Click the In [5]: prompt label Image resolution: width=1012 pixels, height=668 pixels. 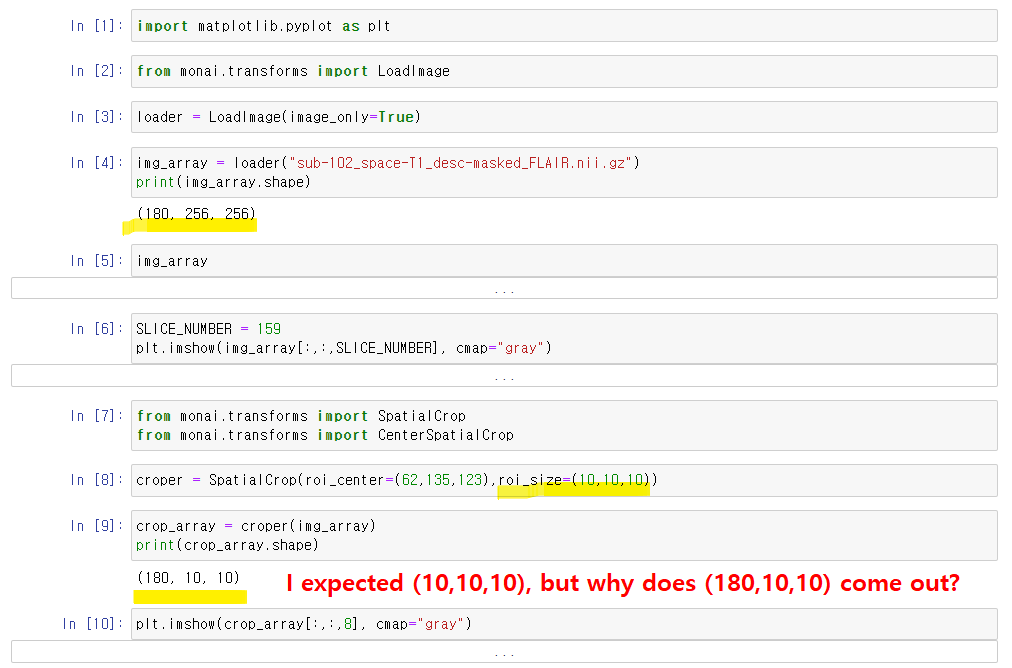click(x=96, y=261)
